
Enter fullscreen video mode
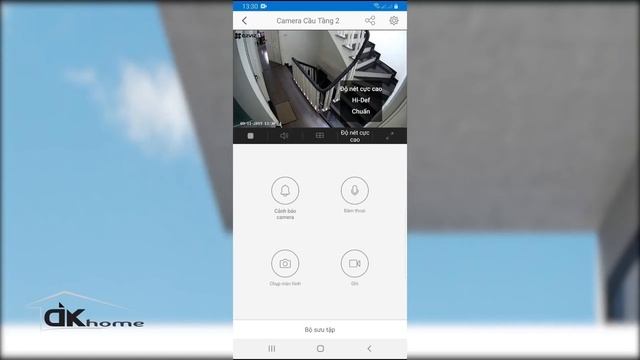(x=389, y=136)
